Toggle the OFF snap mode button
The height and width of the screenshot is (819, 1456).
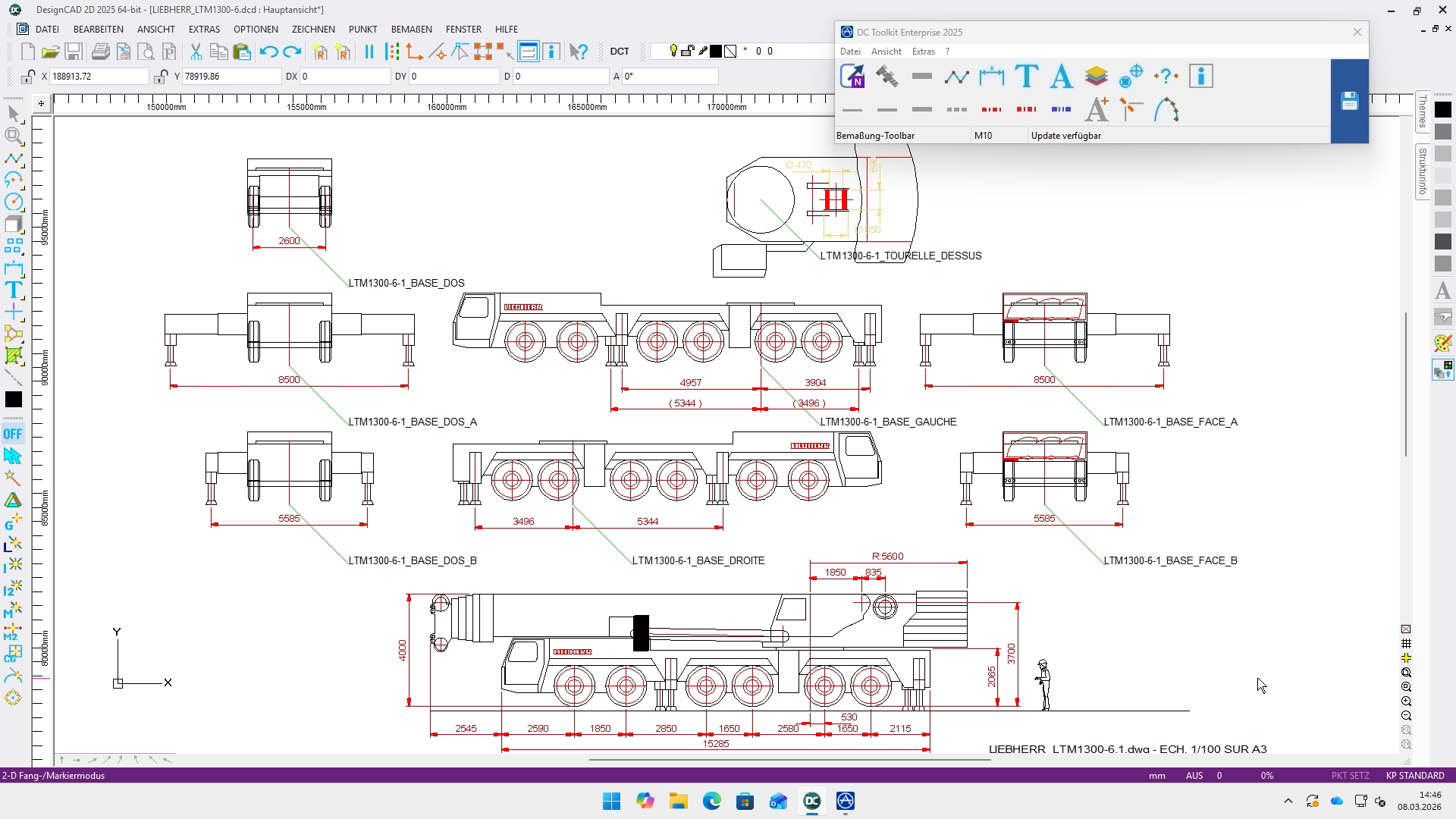coord(13,434)
